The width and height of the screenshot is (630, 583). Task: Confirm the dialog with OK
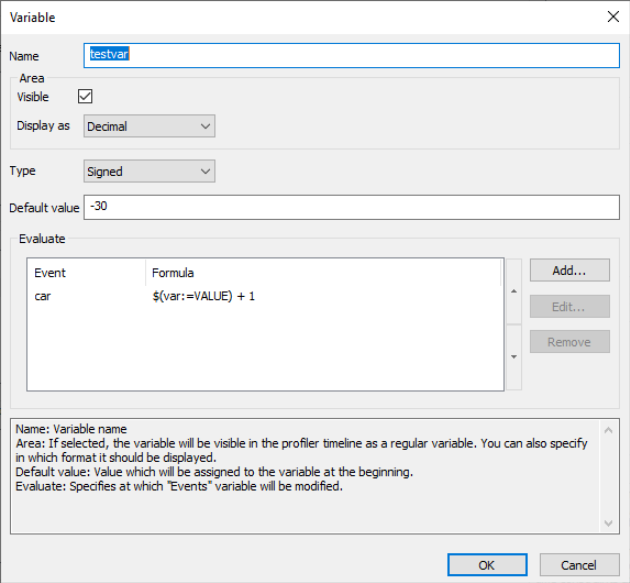486,565
